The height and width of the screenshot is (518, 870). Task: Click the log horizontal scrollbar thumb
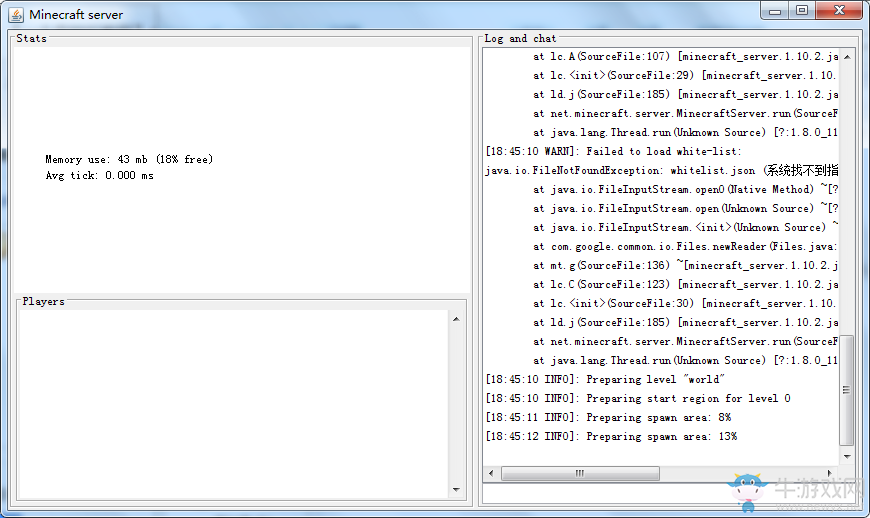[x=580, y=473]
